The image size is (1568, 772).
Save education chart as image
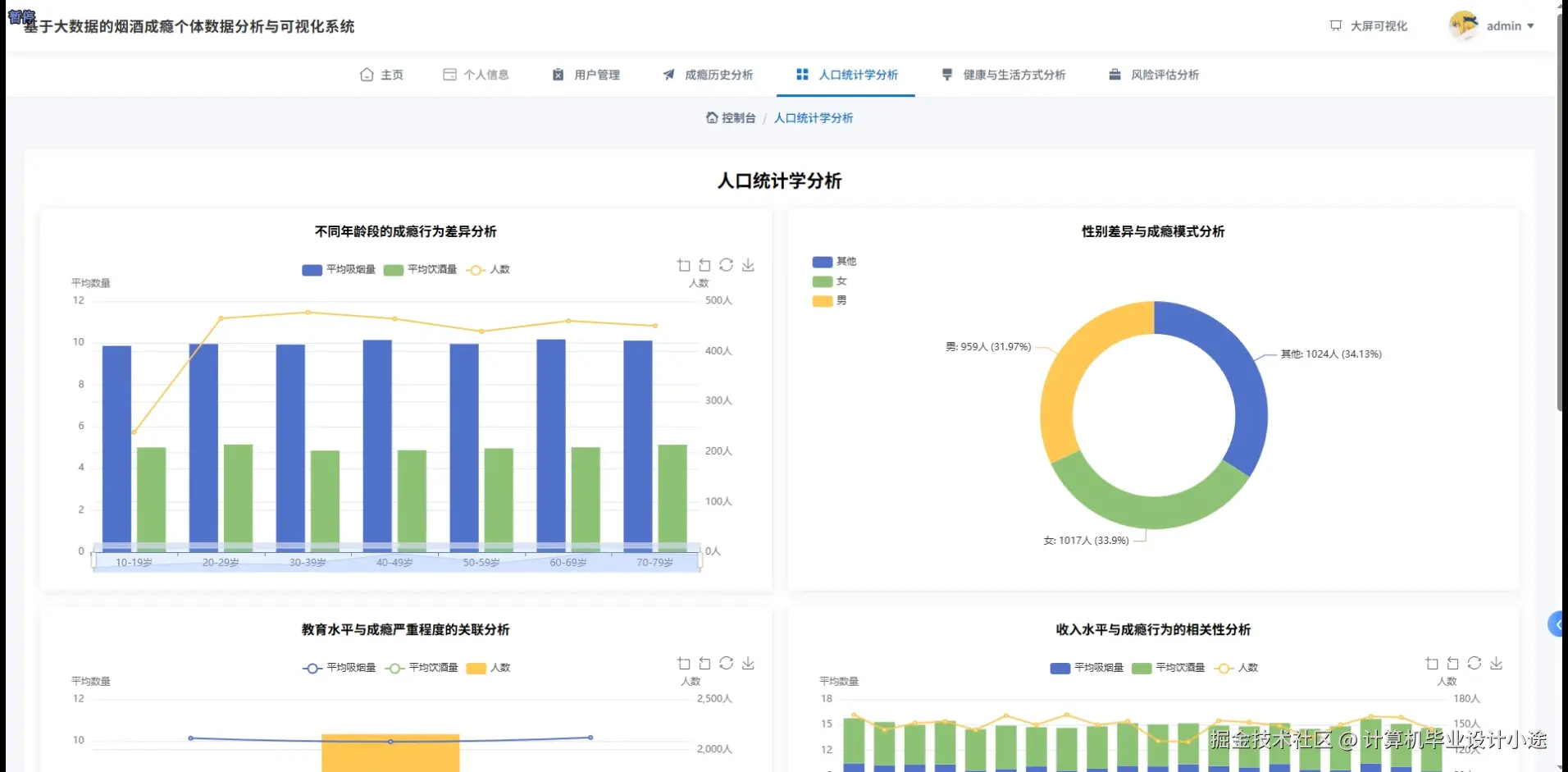coord(748,663)
